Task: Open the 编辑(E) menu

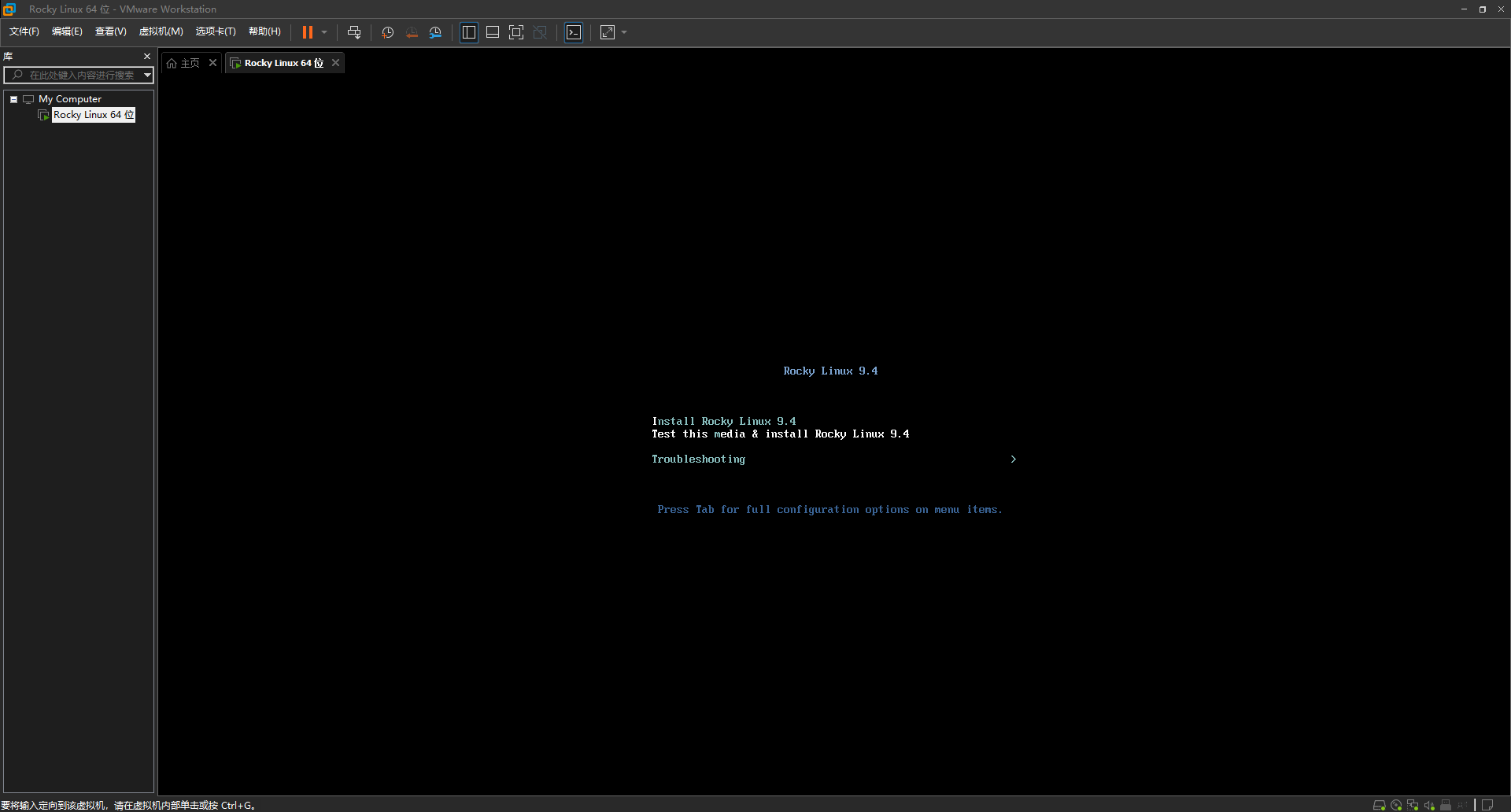Action: (67, 31)
